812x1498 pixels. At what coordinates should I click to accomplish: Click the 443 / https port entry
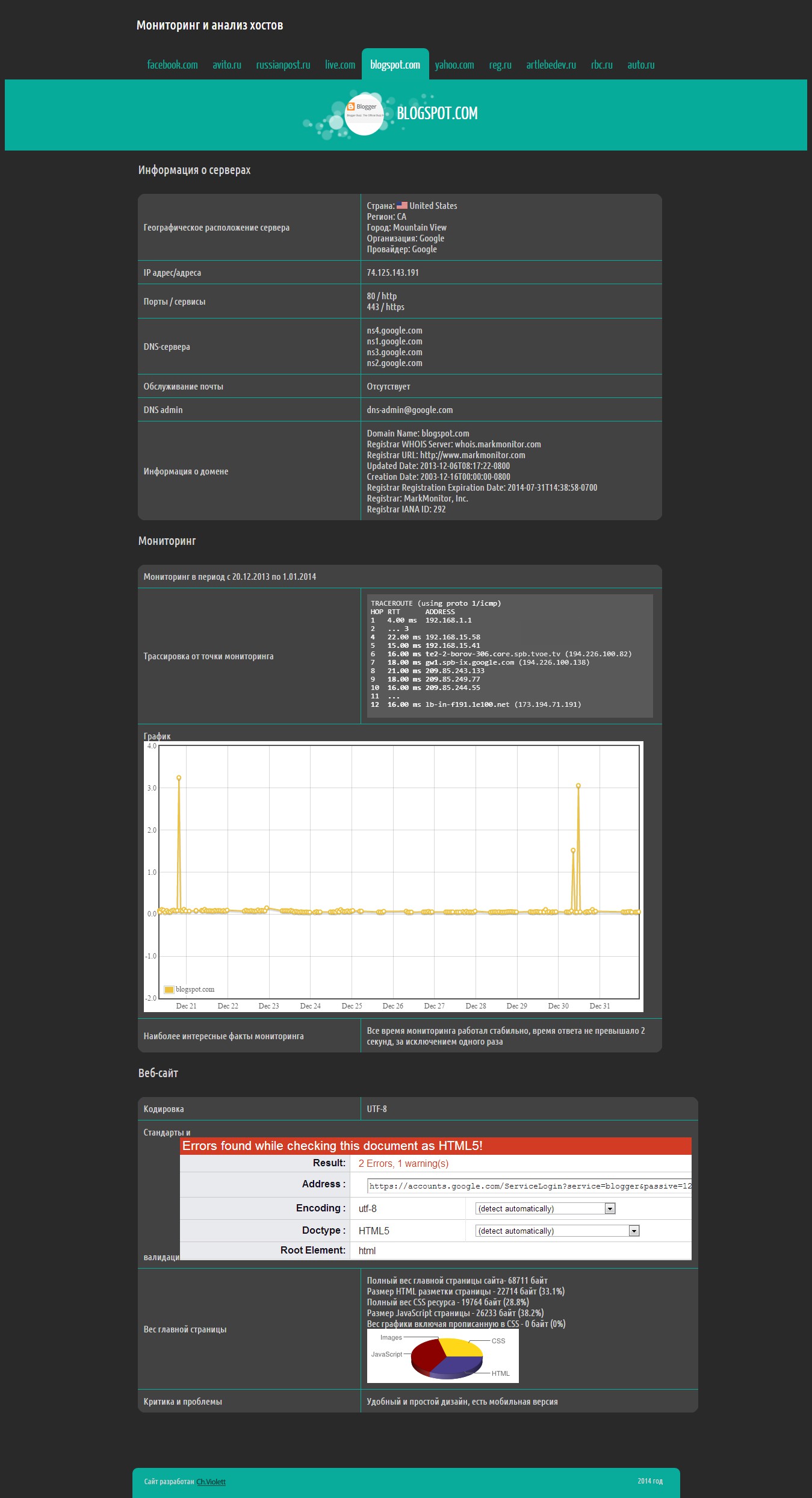click(386, 306)
